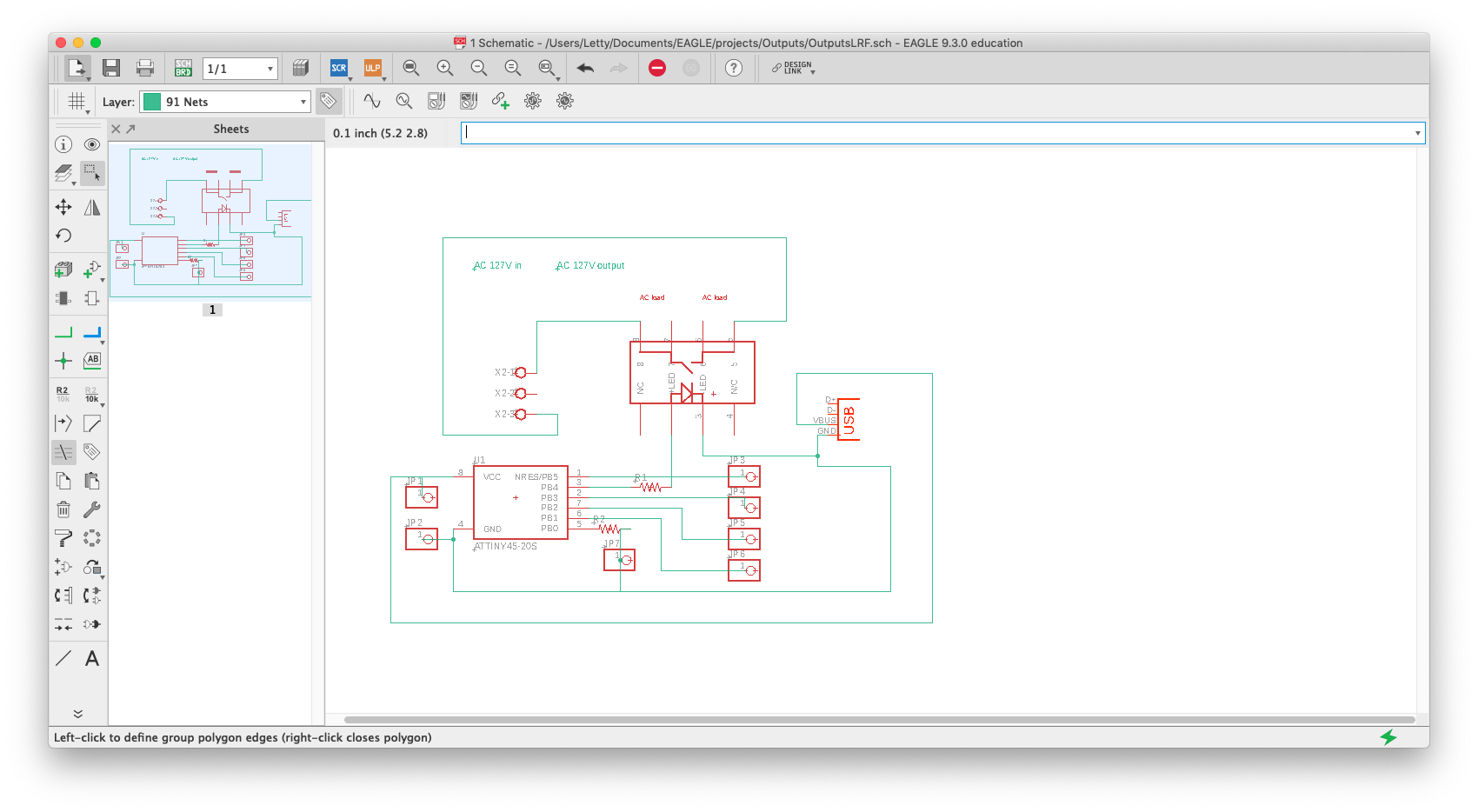Select the Name tool

(x=63, y=395)
